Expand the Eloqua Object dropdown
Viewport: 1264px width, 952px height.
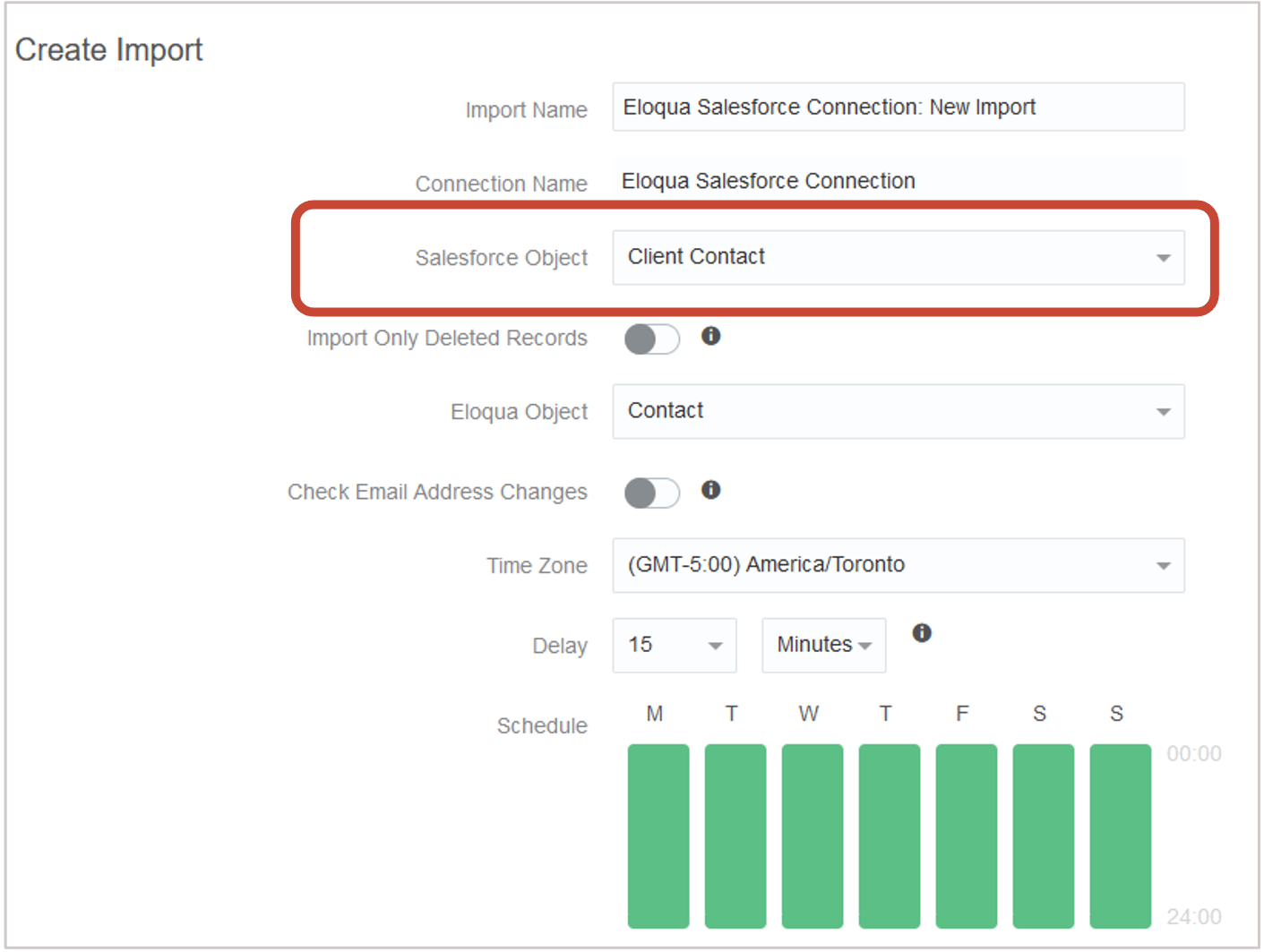coord(898,412)
